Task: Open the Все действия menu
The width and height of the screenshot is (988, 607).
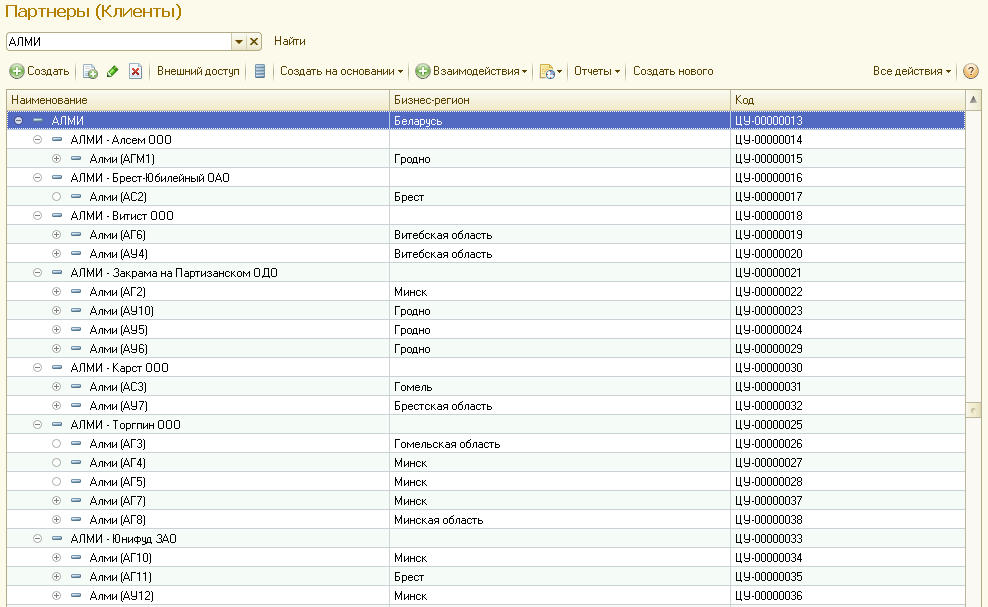Action: (911, 72)
